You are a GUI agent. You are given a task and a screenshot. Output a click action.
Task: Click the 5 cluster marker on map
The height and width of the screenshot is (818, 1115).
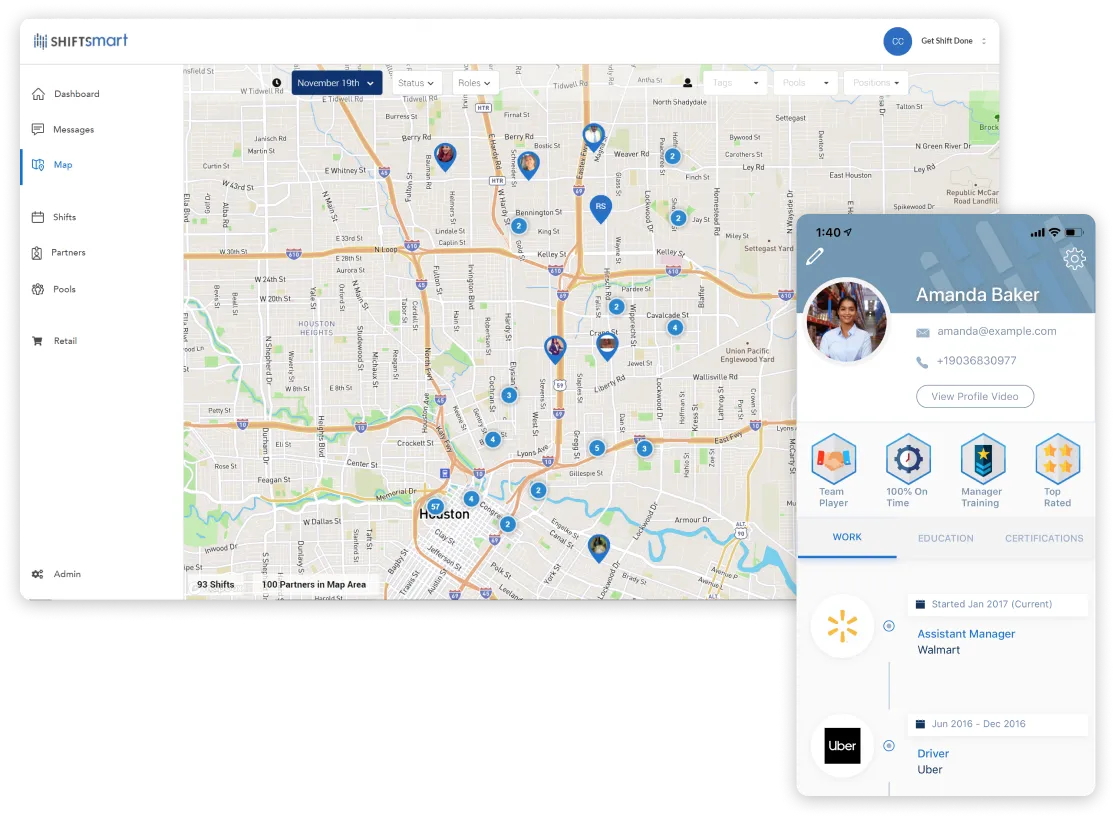coord(597,448)
